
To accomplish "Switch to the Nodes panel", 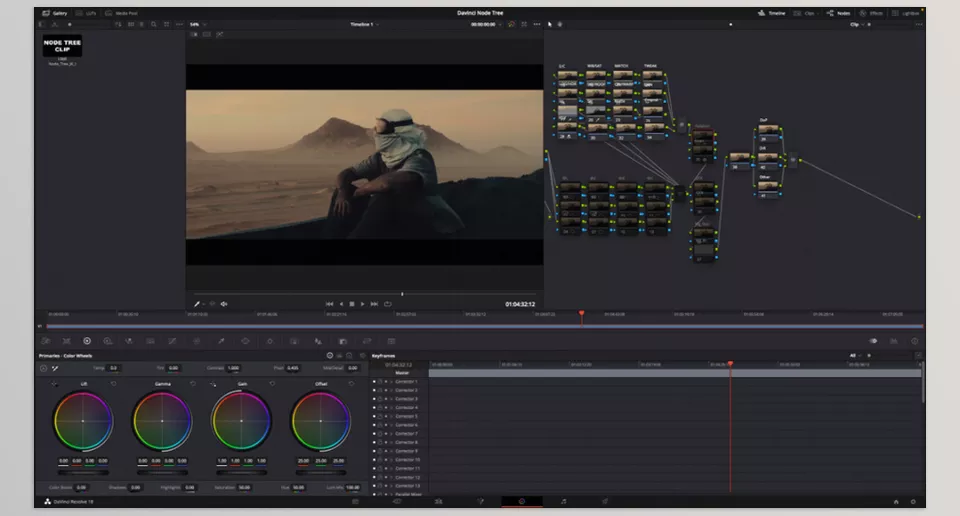I will click(838, 13).
